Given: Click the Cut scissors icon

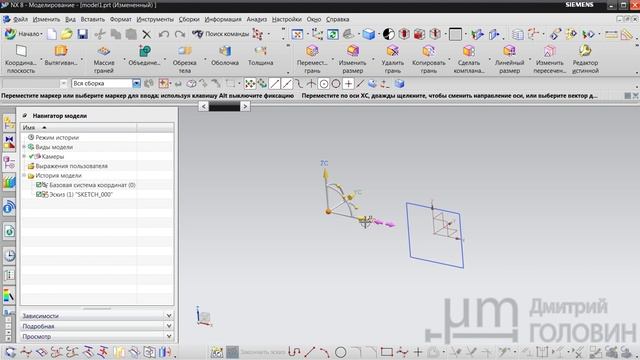Looking at the screenshot, I should point(100,34).
